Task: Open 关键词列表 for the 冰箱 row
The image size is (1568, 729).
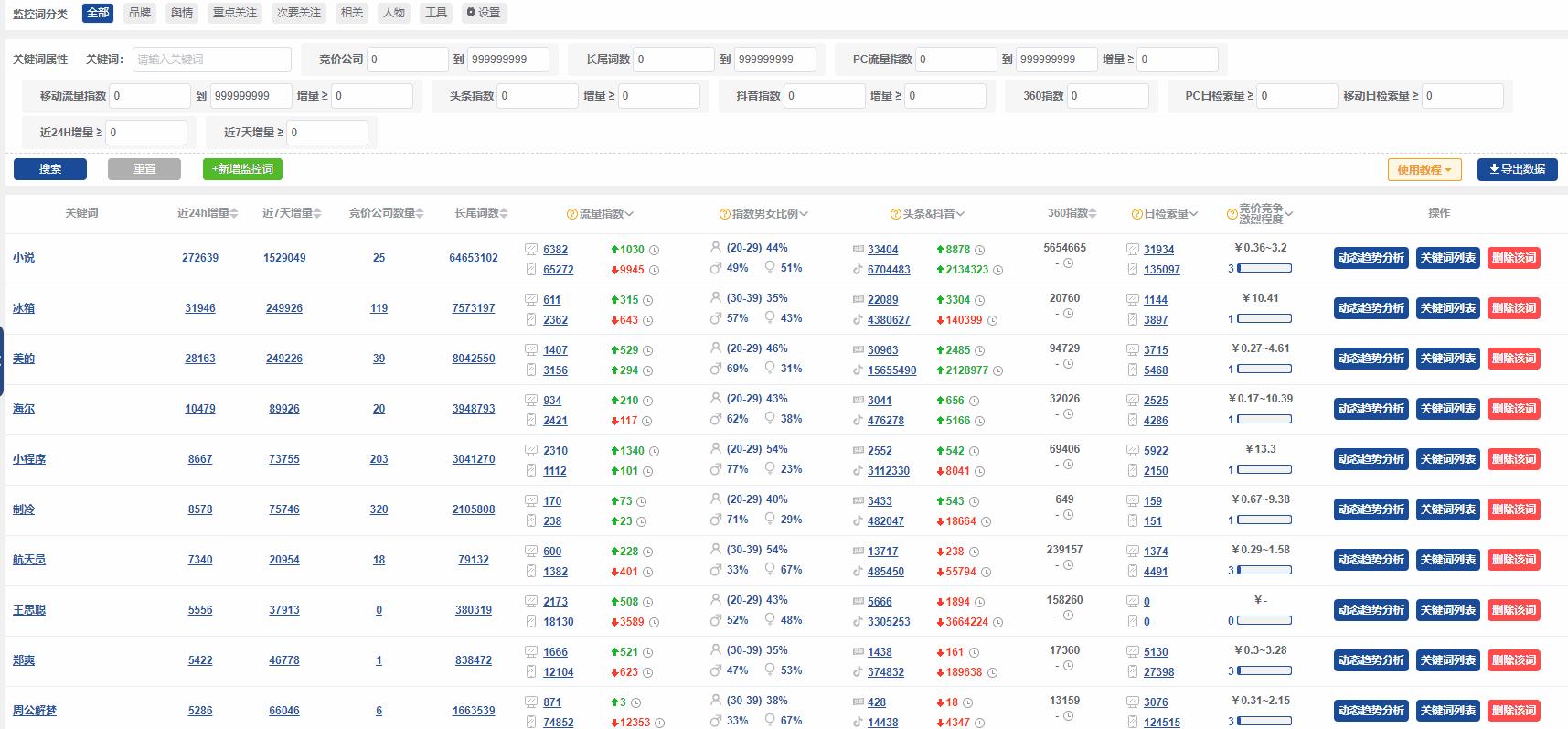Action: pos(1448,308)
